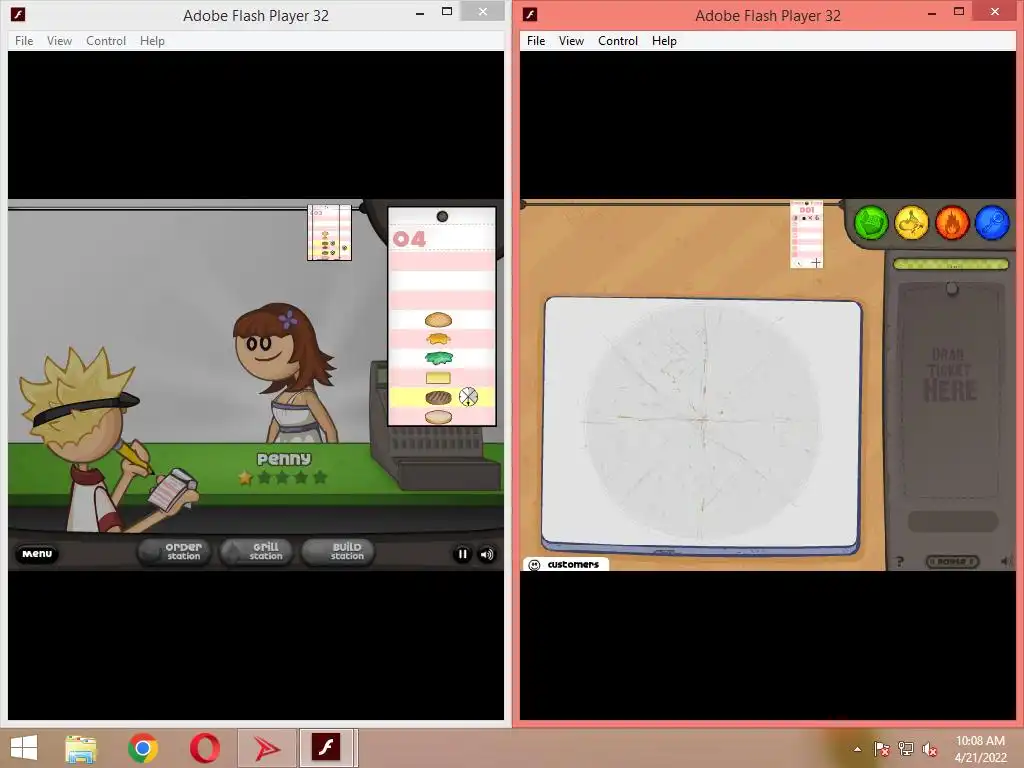The image size is (1024, 768).
Task: Click the Pause button in pizza game
Action: 952,561
